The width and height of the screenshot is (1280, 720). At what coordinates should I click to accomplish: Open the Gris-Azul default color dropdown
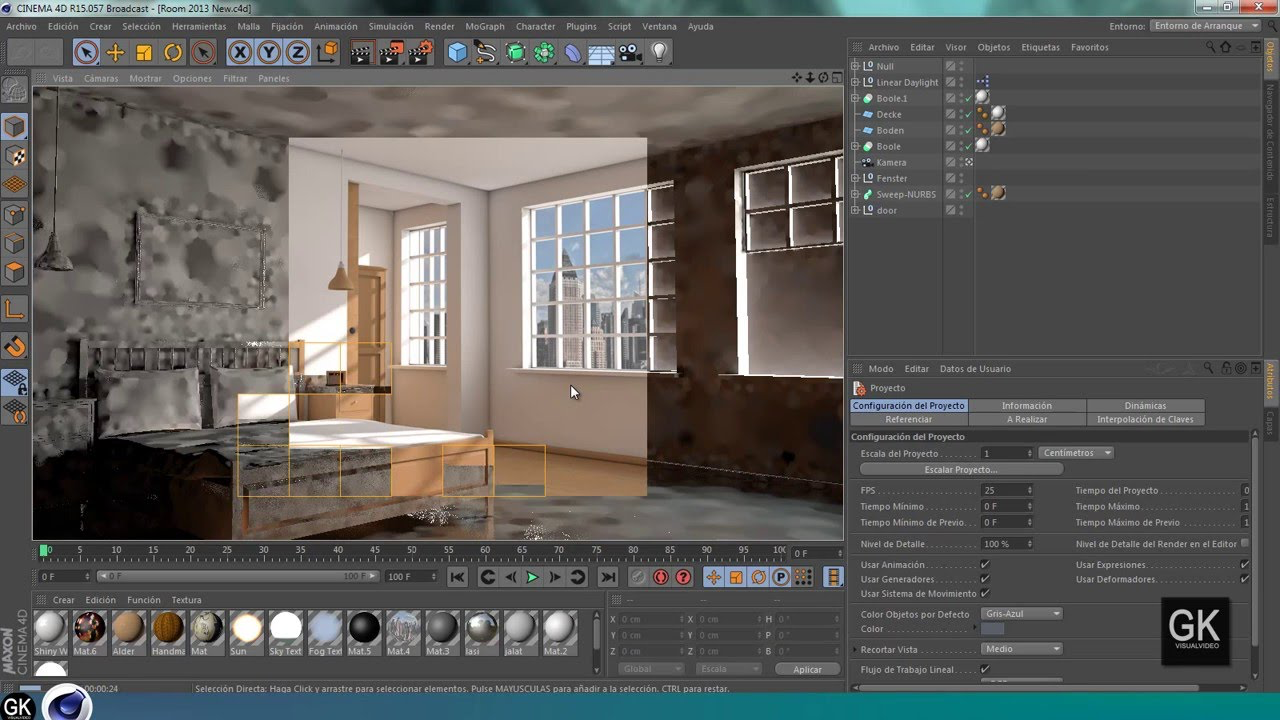[x=1021, y=614]
